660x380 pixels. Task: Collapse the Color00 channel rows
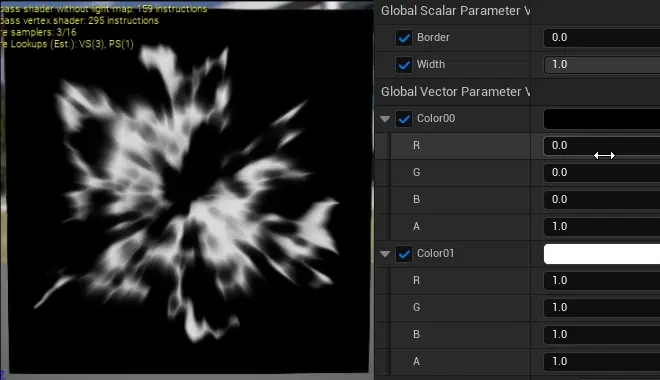385,119
